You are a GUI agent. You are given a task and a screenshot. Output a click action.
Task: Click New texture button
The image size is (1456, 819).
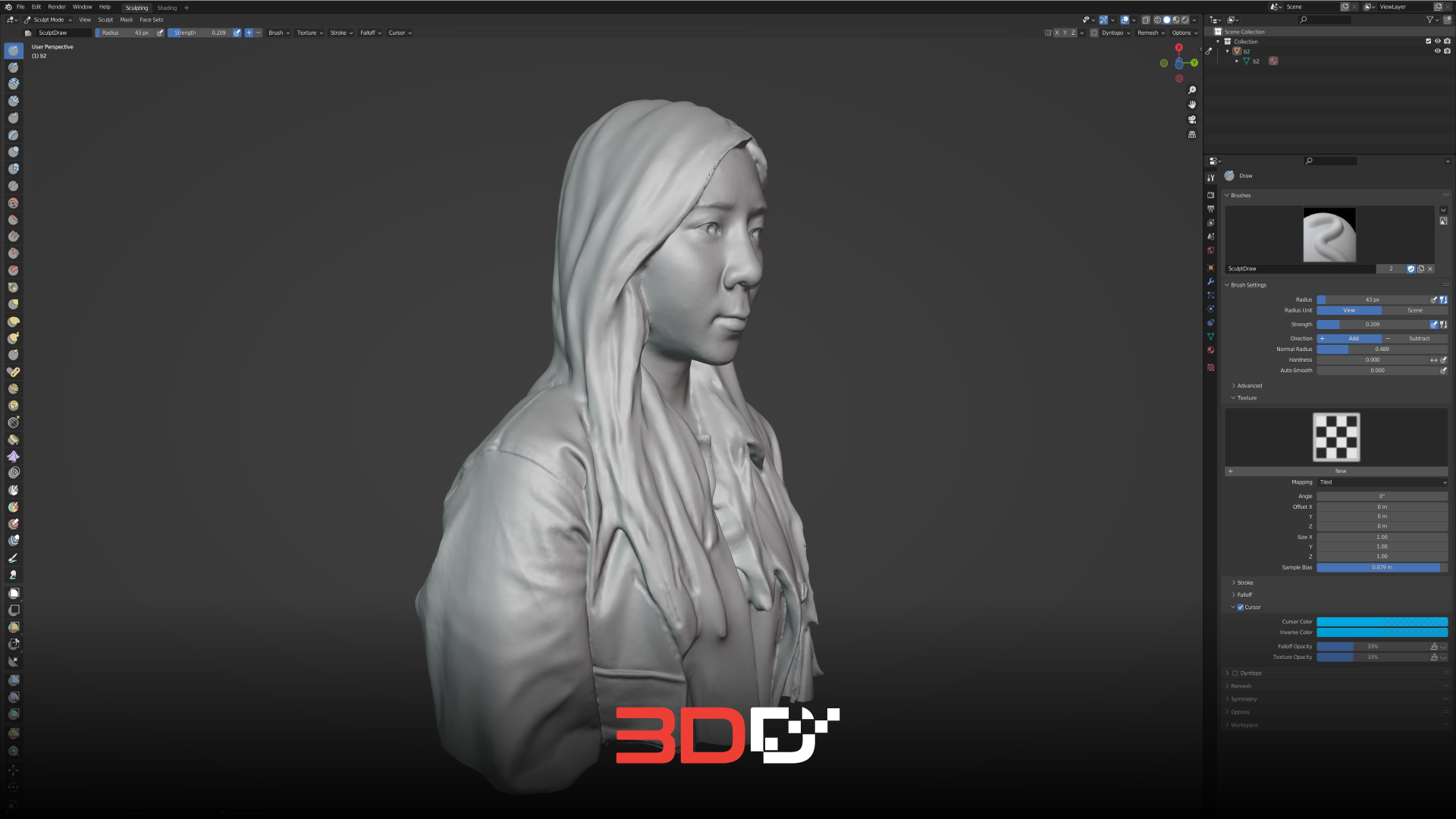1340,471
